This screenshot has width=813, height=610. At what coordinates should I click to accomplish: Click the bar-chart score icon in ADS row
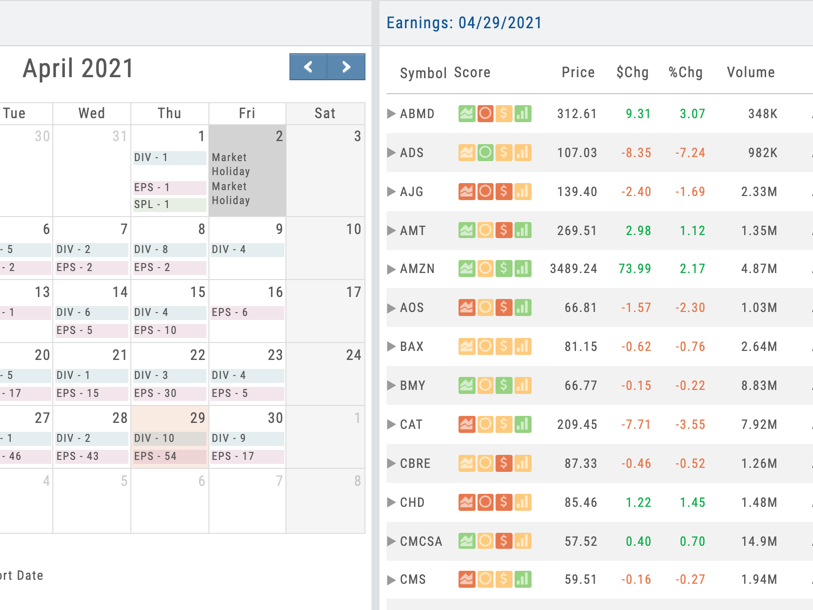coord(523,153)
